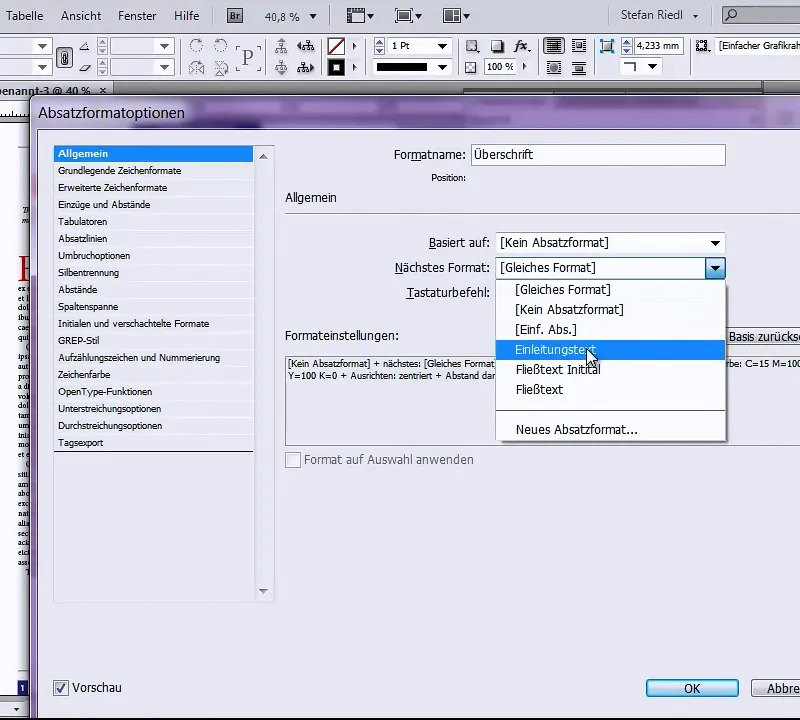Rotate 90 degrees clockwise icon

(196, 46)
